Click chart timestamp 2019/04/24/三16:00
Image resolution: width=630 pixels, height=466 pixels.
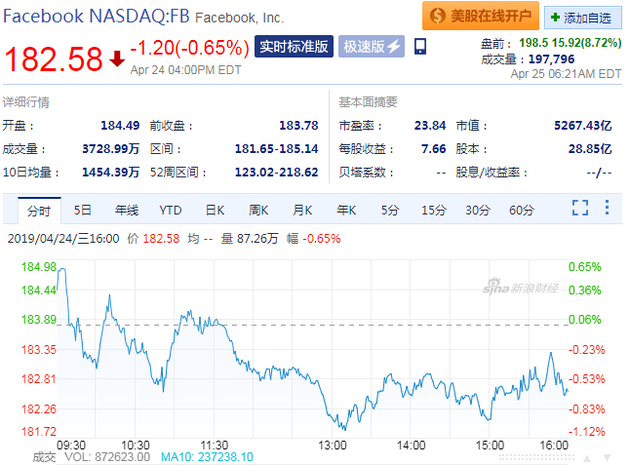point(63,239)
